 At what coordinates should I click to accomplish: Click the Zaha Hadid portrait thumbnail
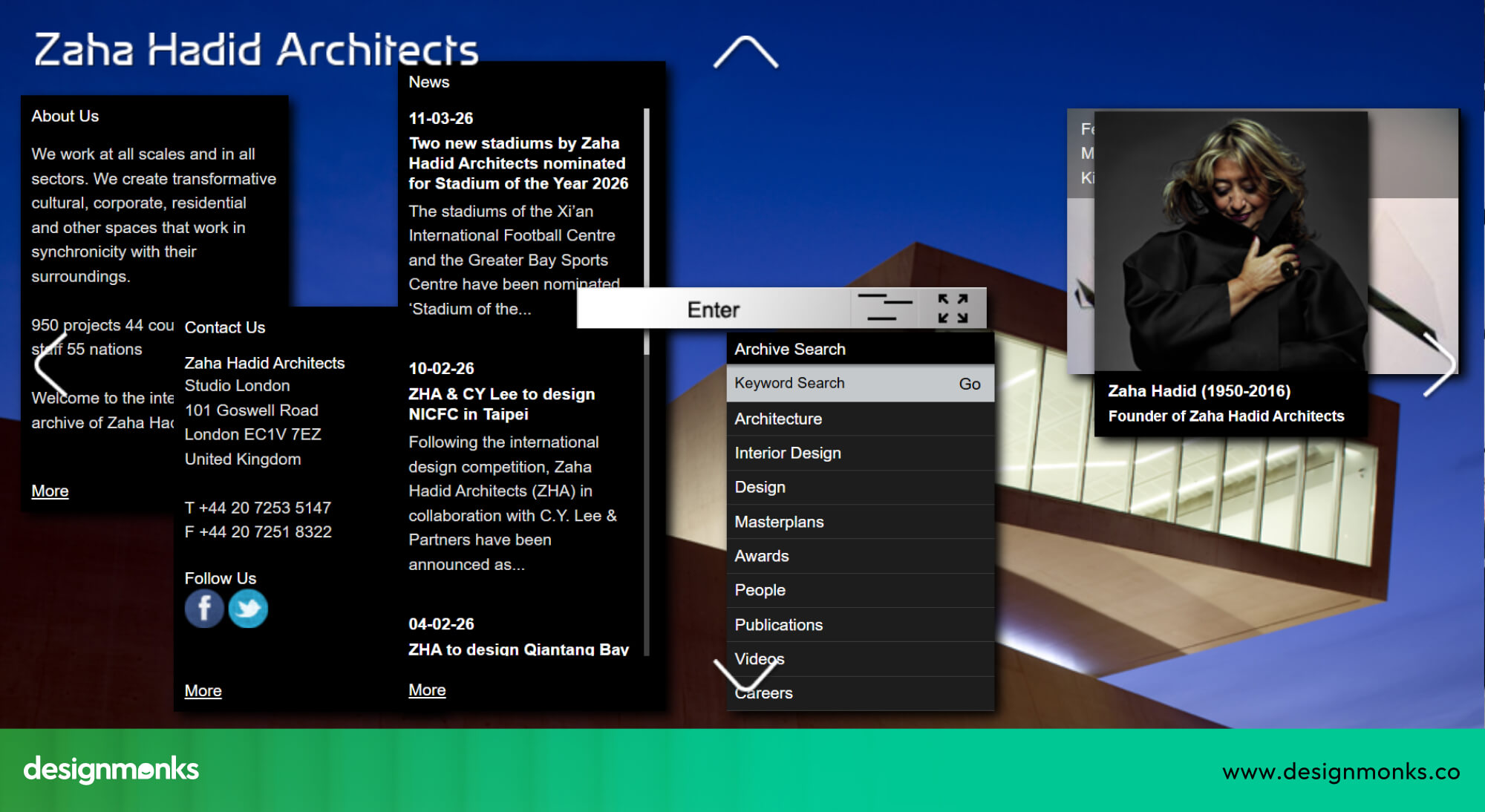(x=1230, y=241)
